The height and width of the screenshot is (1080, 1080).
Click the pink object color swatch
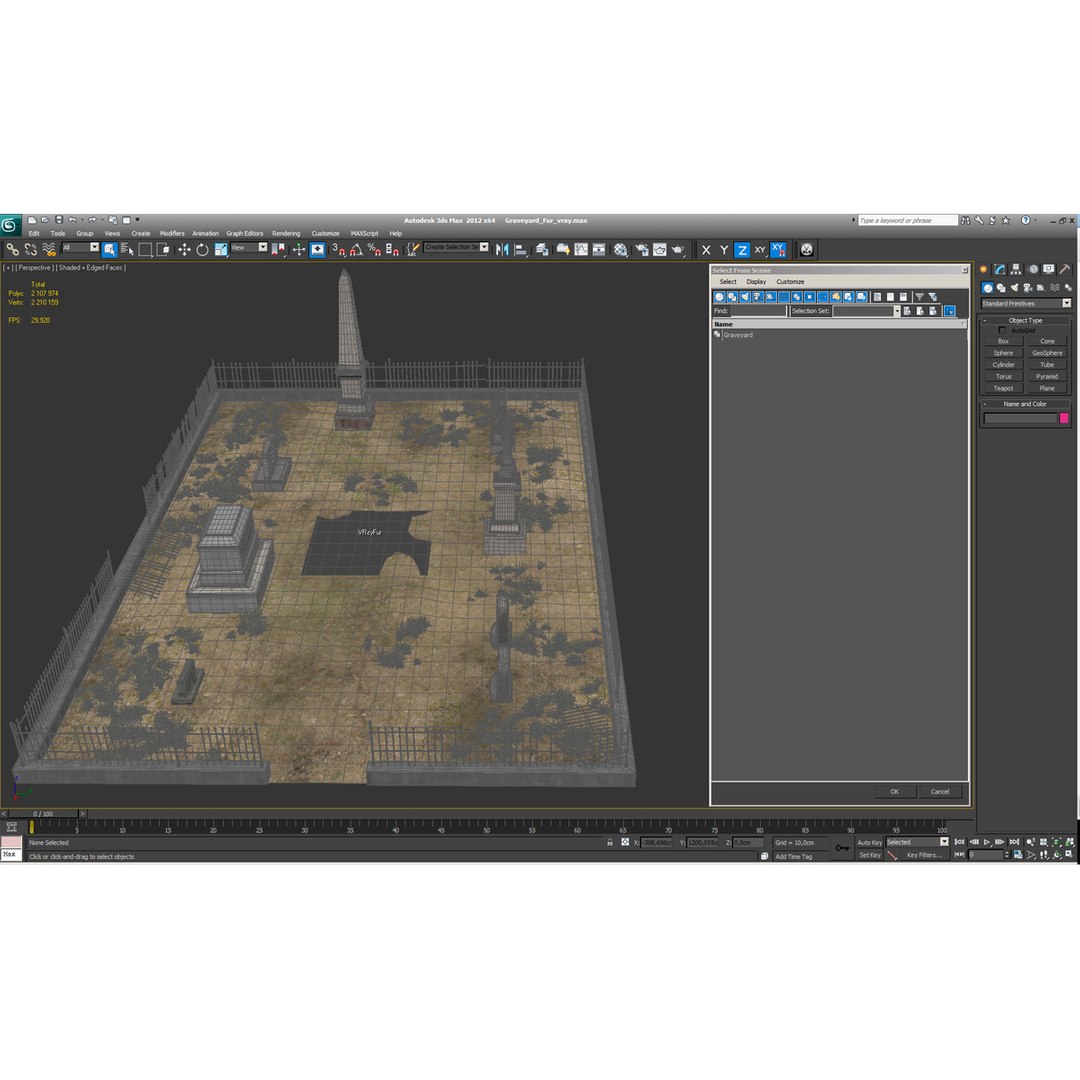tap(1064, 418)
